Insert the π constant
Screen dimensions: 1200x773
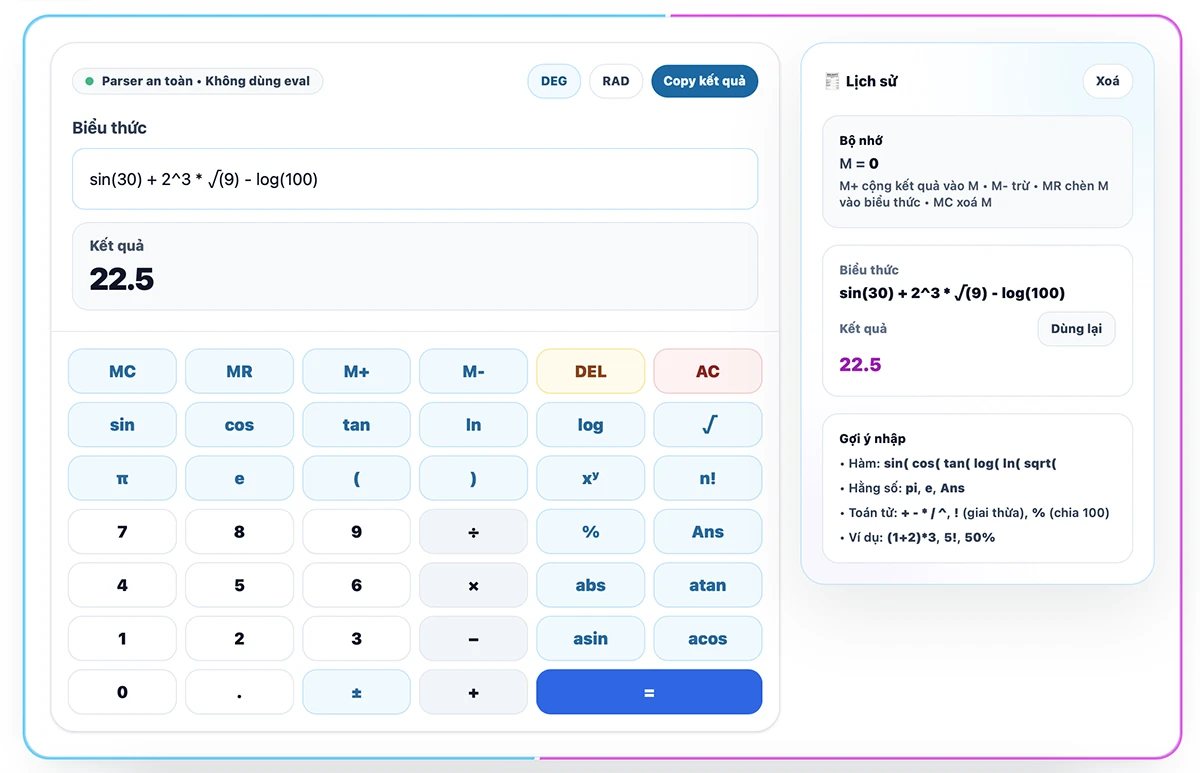click(122, 478)
